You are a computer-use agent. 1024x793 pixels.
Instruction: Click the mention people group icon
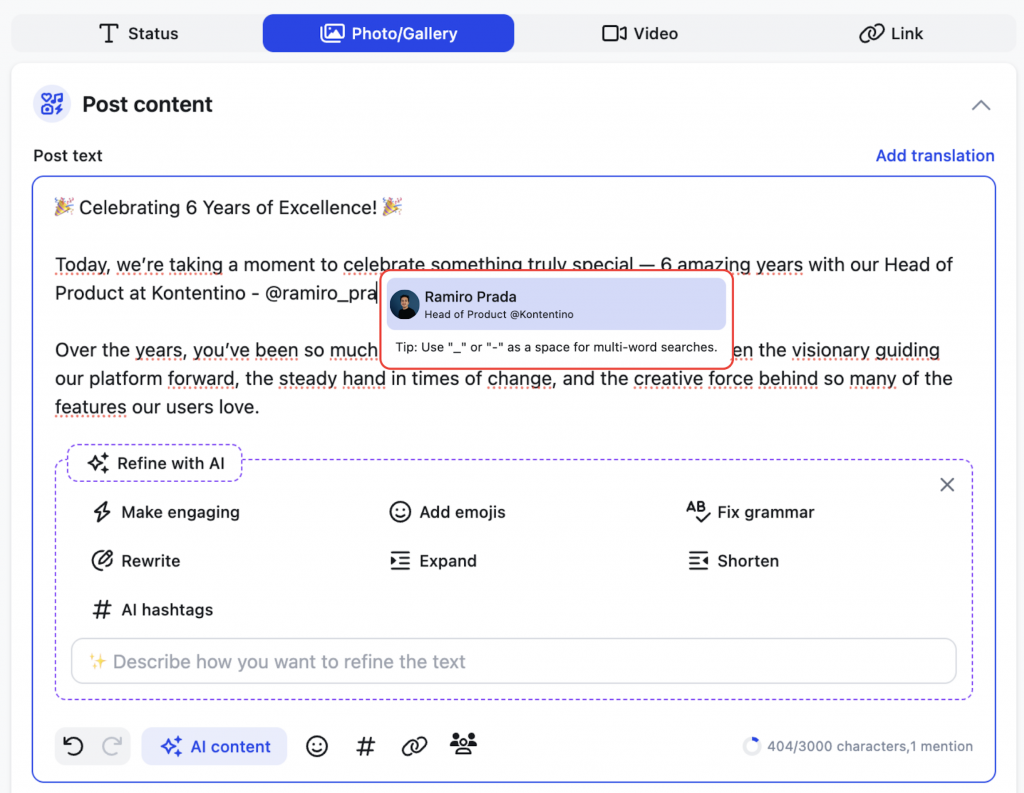[x=463, y=743]
